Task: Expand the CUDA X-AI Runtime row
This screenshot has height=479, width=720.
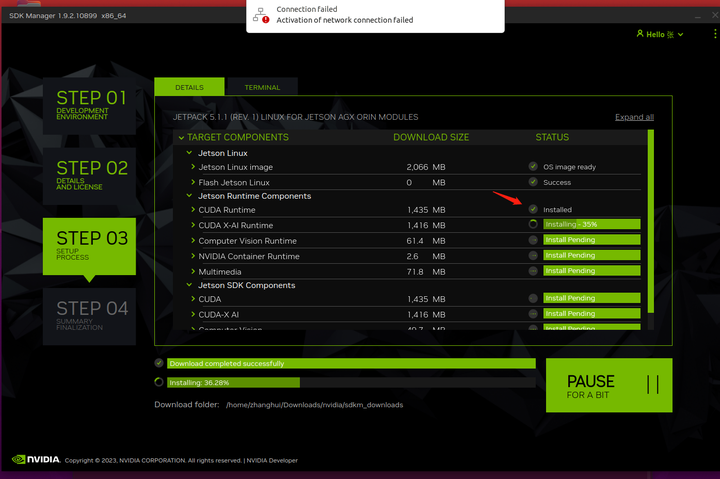Action: [x=193, y=225]
